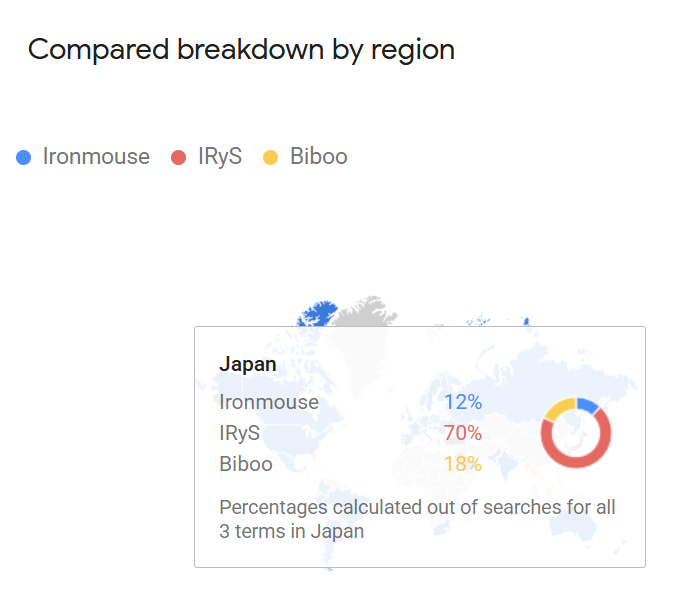Select the Ironmouse legend label

coord(96,157)
